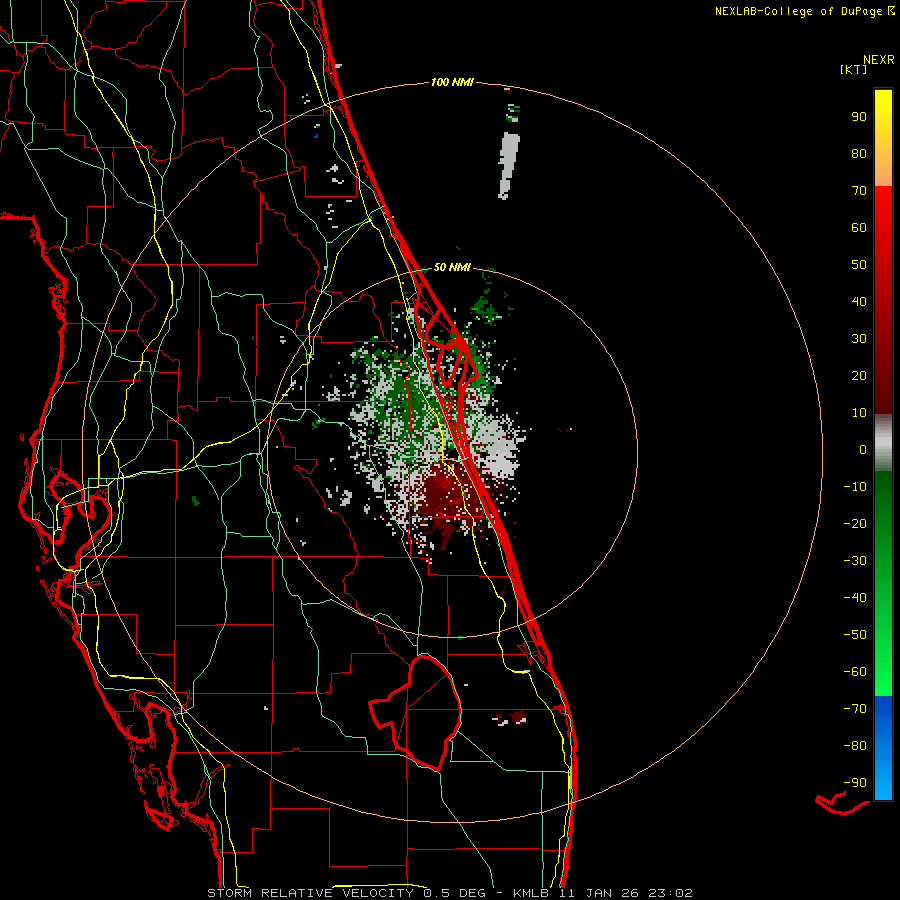
Task: Click the 23:02 timestamp in the caption
Action: pos(670,893)
